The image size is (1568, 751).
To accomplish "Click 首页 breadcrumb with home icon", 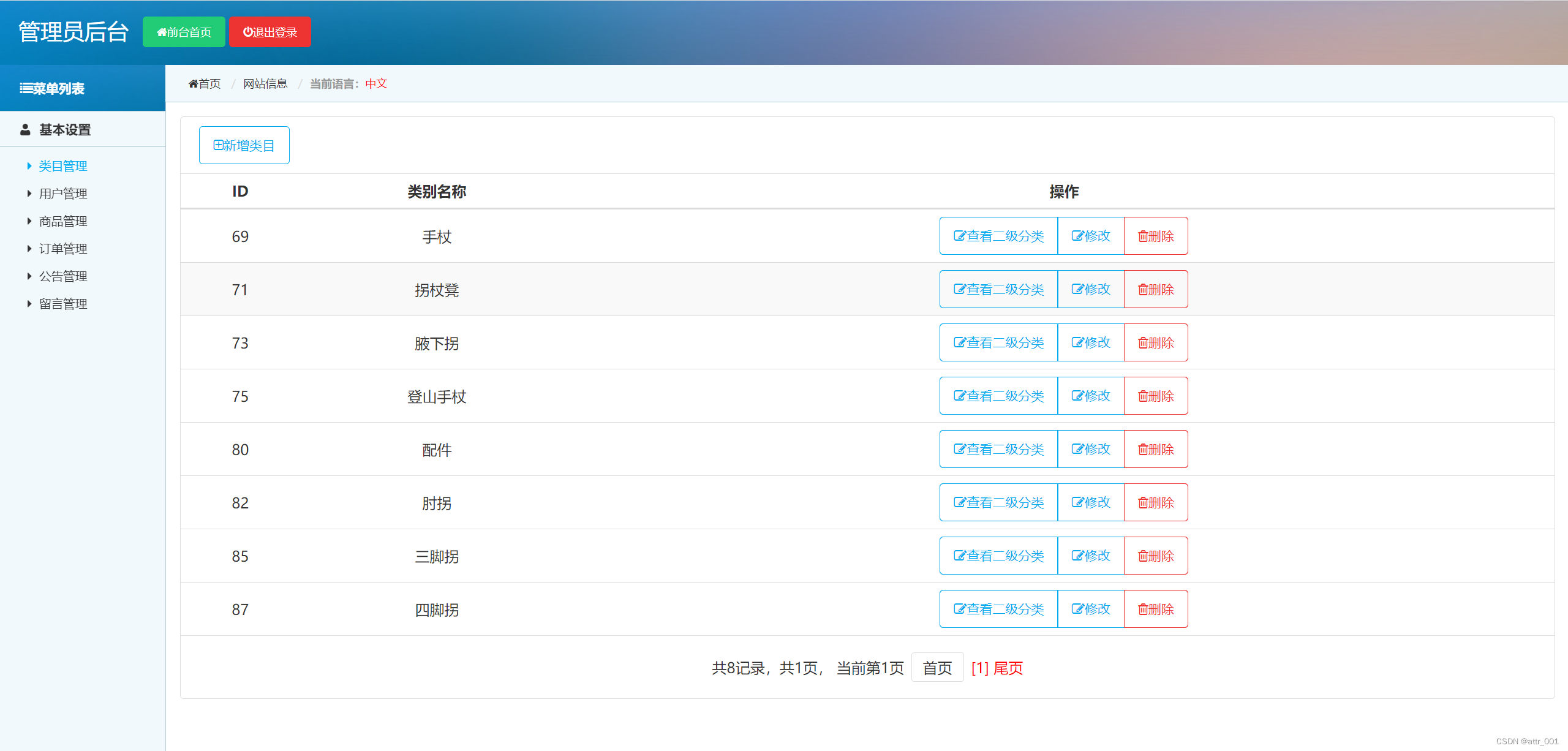I will coord(205,83).
